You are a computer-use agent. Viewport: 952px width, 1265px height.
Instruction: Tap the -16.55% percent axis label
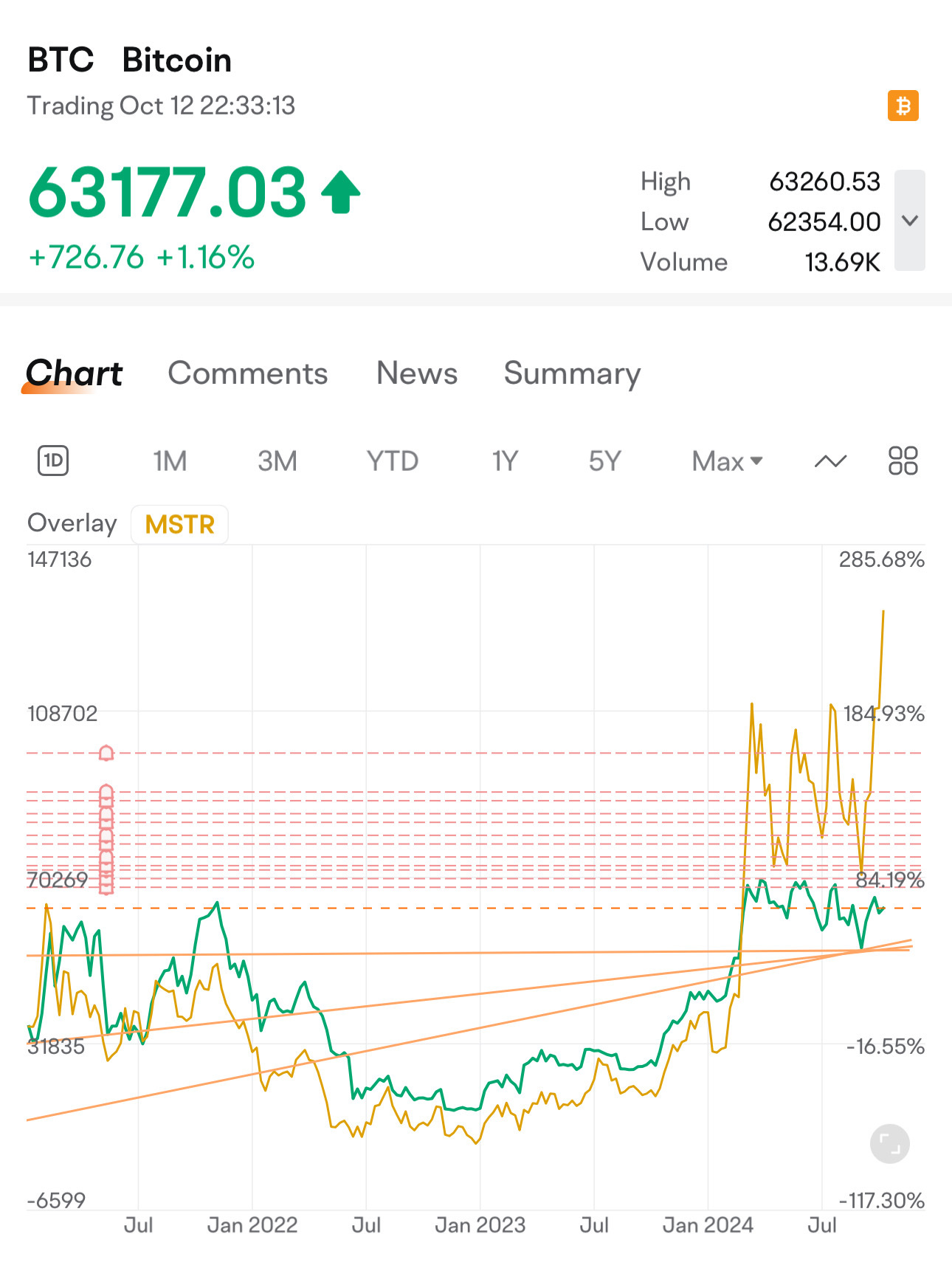(885, 1047)
